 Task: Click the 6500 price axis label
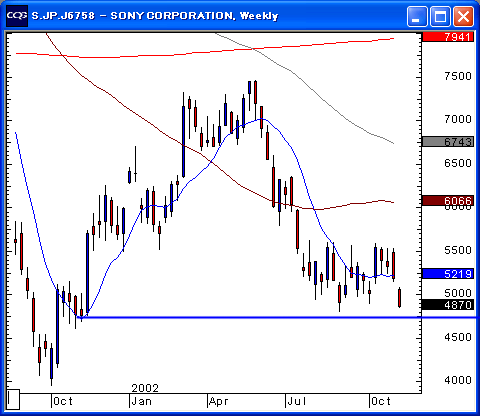click(x=458, y=163)
